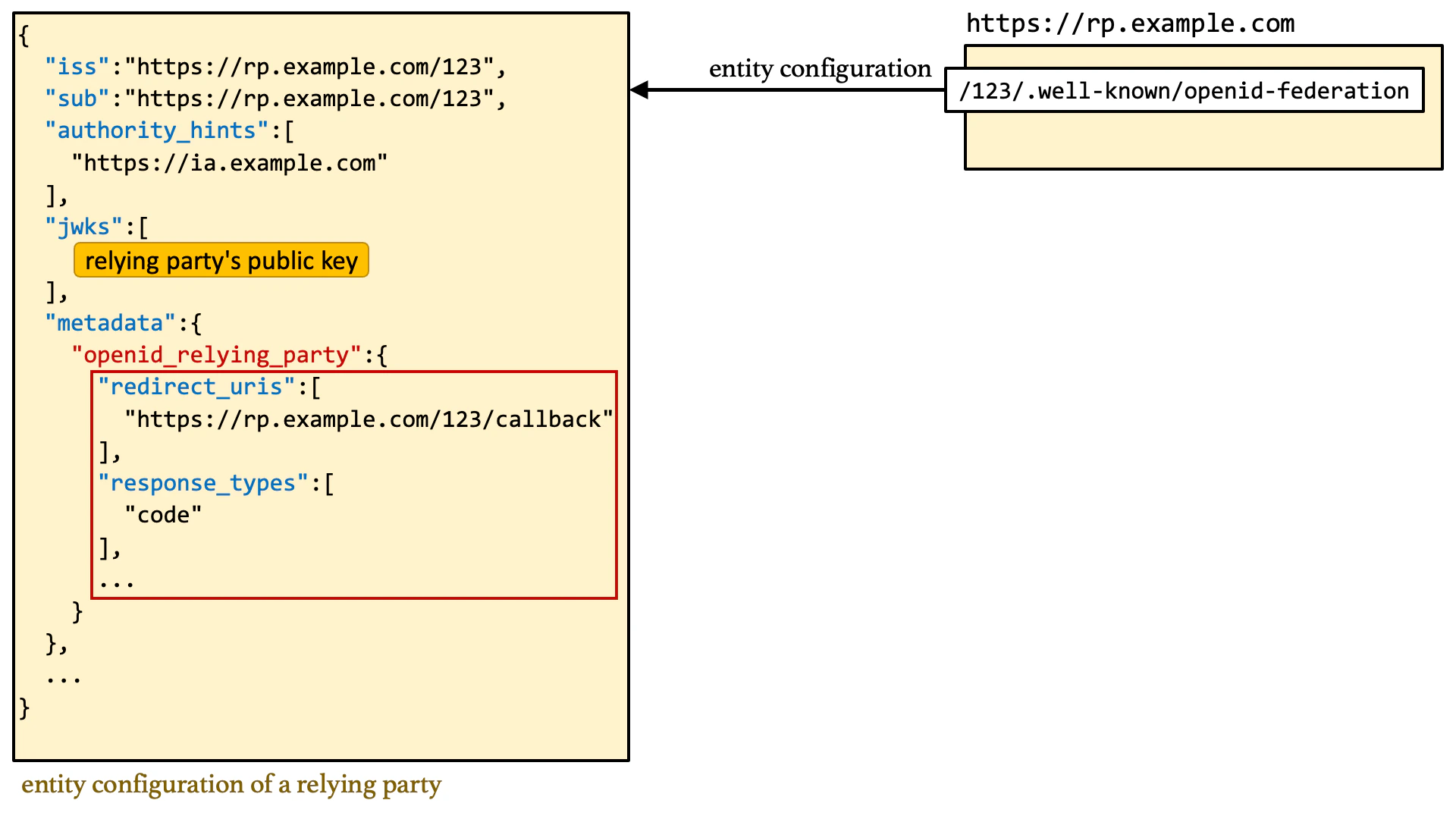Image resolution: width=1456 pixels, height=819 pixels.
Task: Click the iss value https://rp.example.com/123
Action: pyautogui.click(x=309, y=67)
